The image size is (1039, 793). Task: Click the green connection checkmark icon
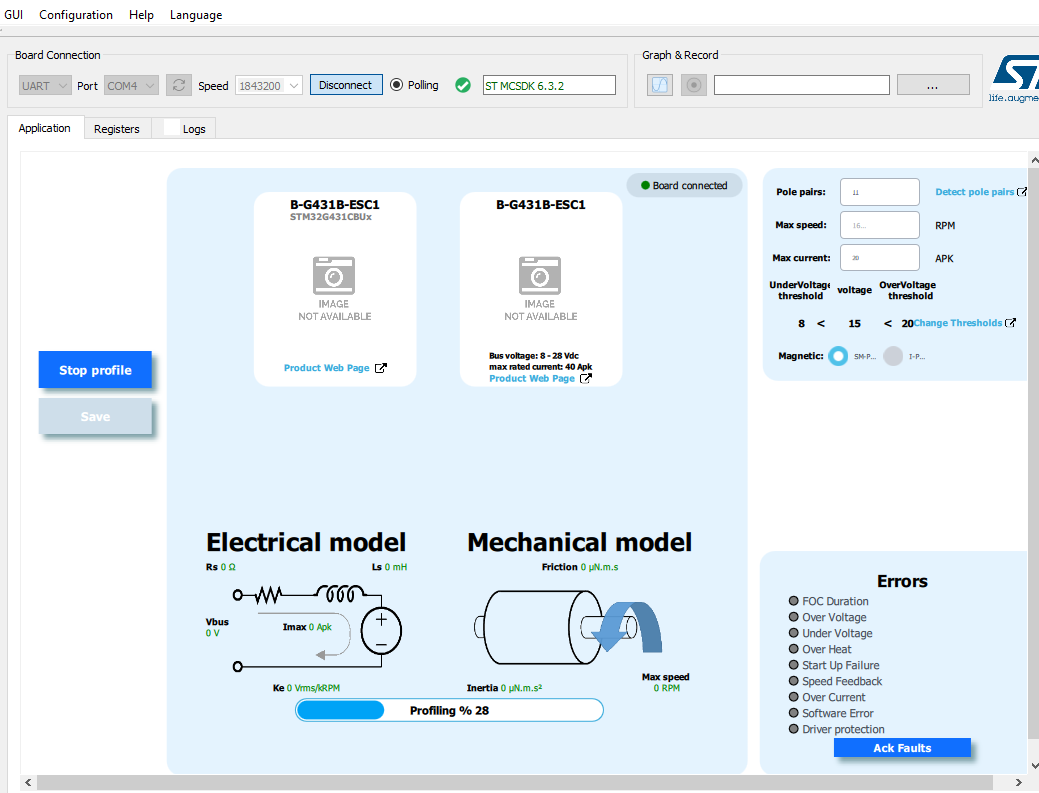point(462,85)
